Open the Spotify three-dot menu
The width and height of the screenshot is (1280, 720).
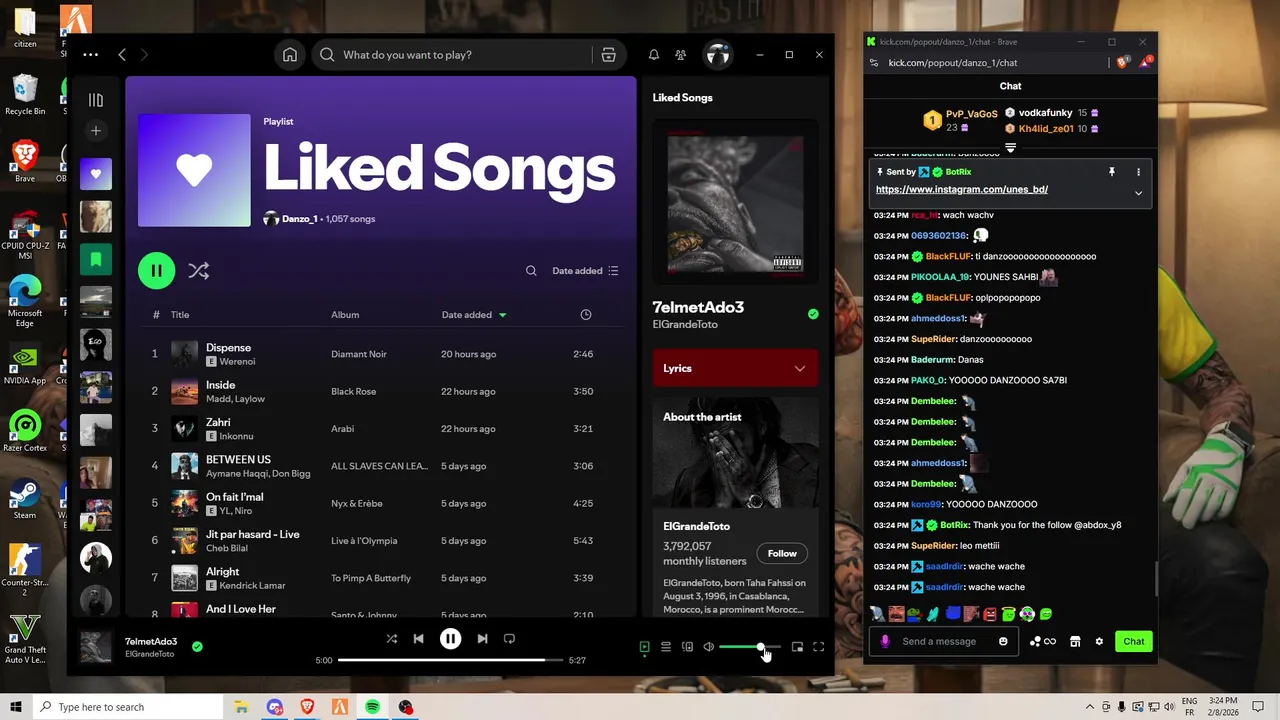click(x=91, y=55)
